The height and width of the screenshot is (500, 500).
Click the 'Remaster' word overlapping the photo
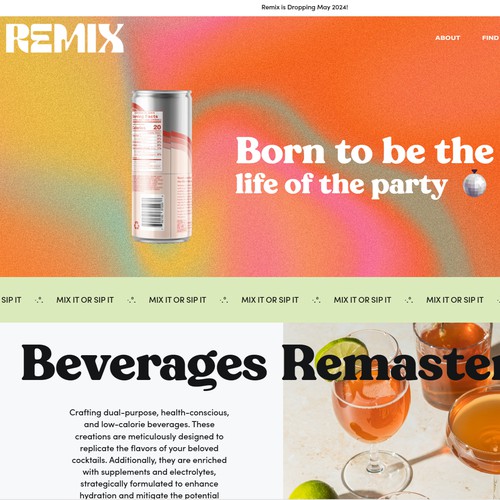coord(391,363)
